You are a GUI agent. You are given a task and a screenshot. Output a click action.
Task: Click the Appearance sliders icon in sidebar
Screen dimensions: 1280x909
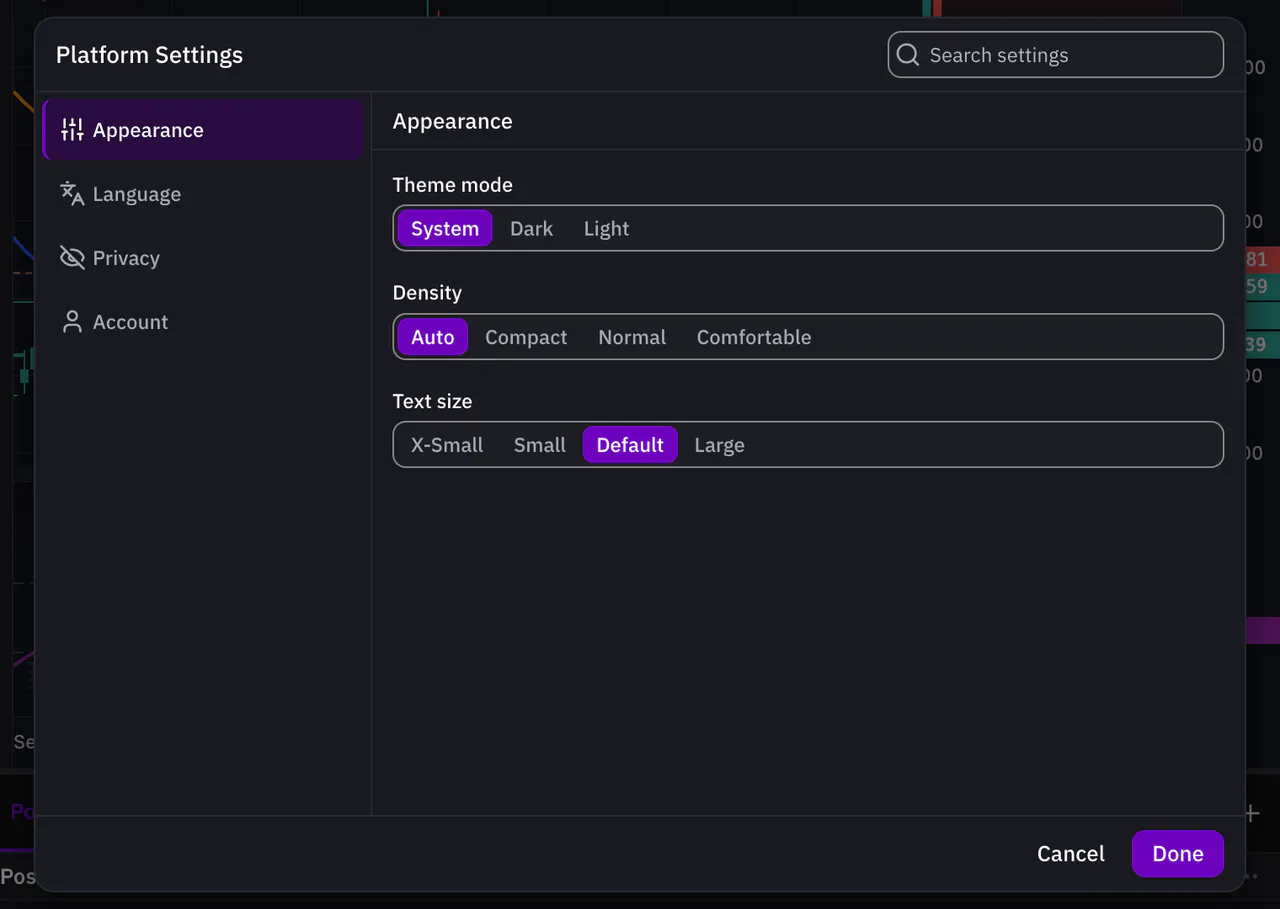(x=72, y=130)
